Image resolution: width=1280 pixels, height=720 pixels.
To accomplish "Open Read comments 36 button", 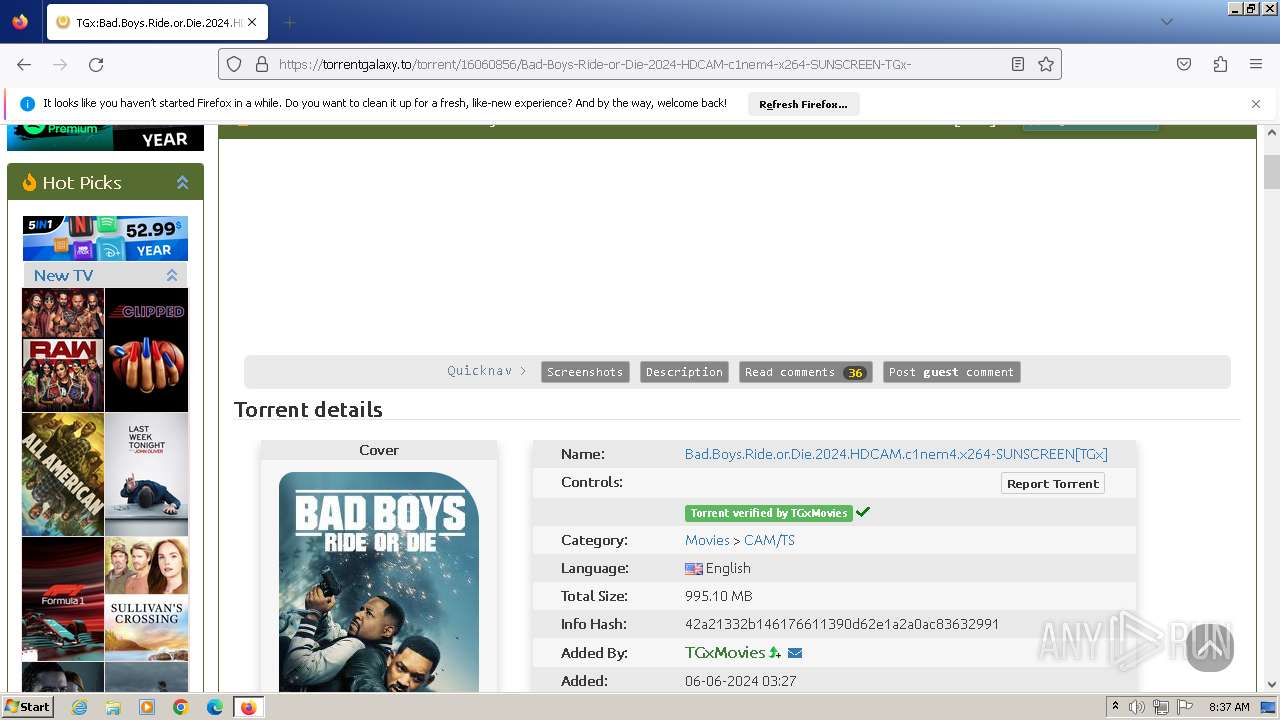I will pos(805,372).
